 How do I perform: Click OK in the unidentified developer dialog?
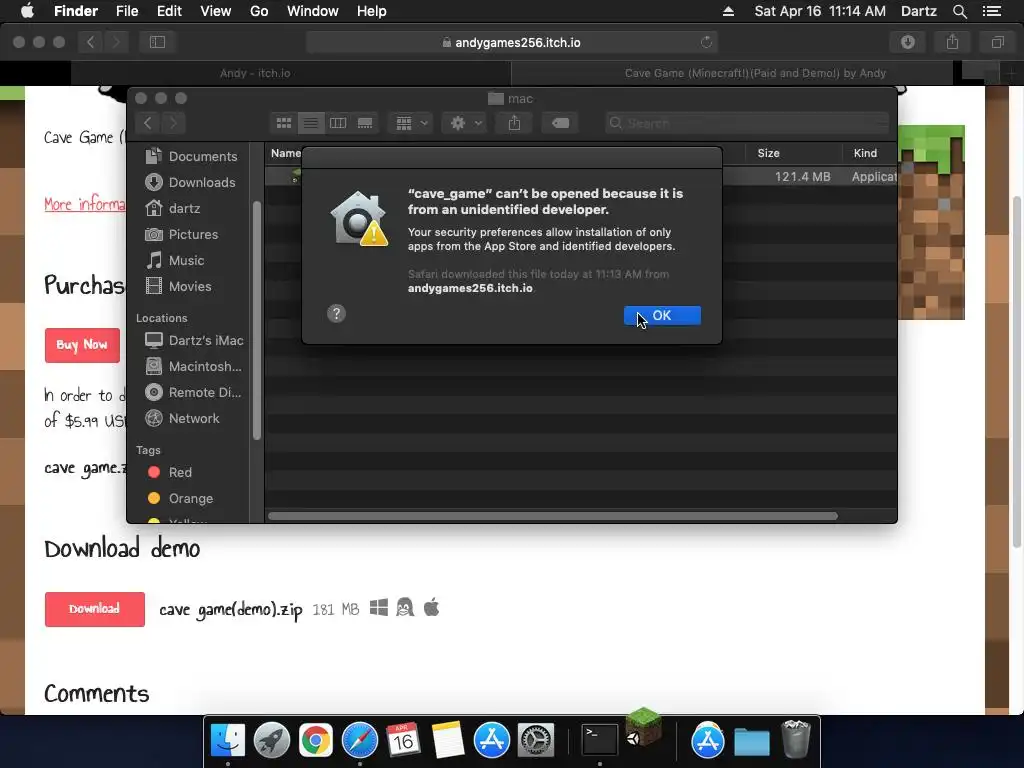662,315
